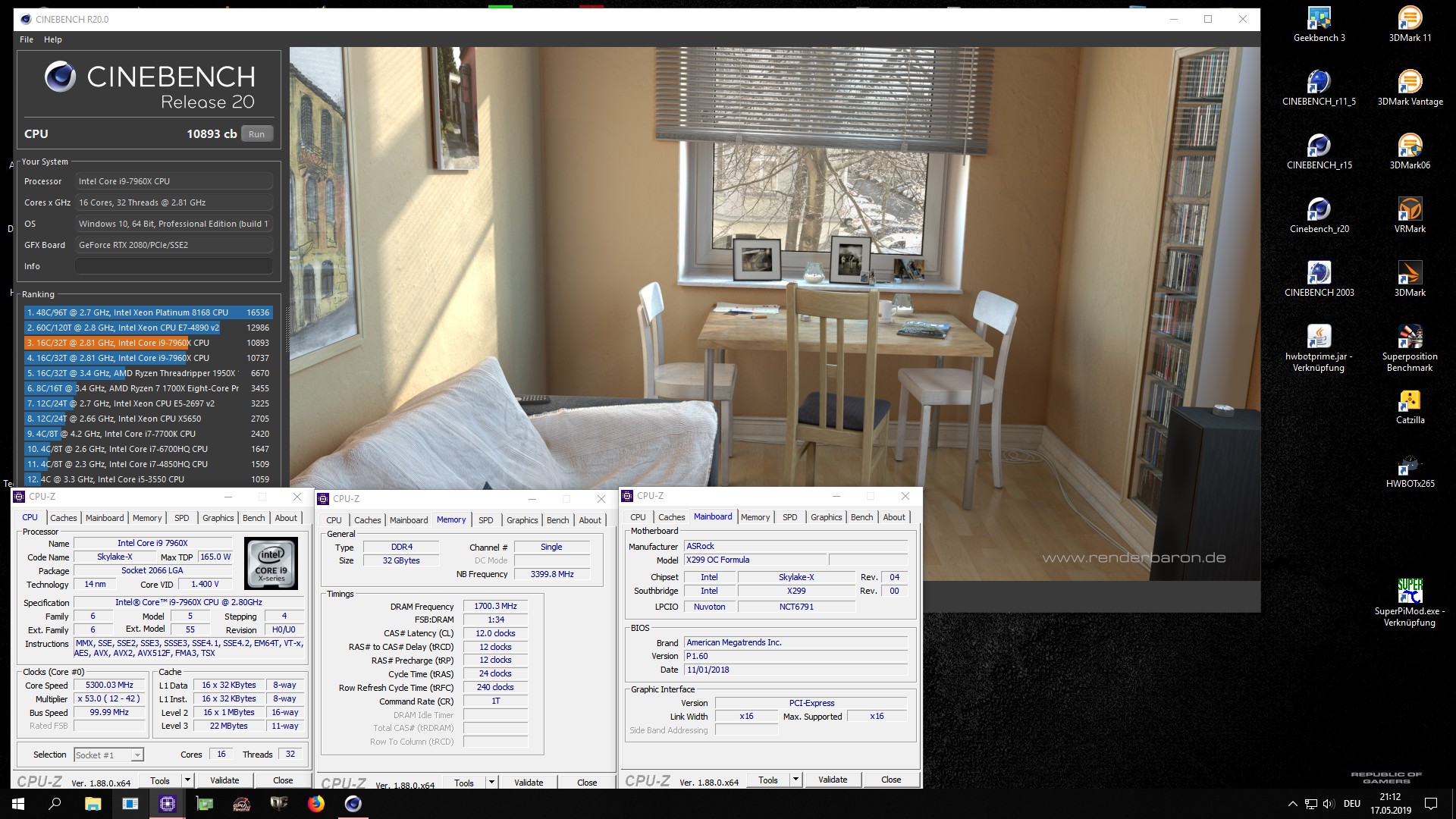The height and width of the screenshot is (819, 1456).
Task: Open taskbar search magnifier
Action: click(x=55, y=804)
